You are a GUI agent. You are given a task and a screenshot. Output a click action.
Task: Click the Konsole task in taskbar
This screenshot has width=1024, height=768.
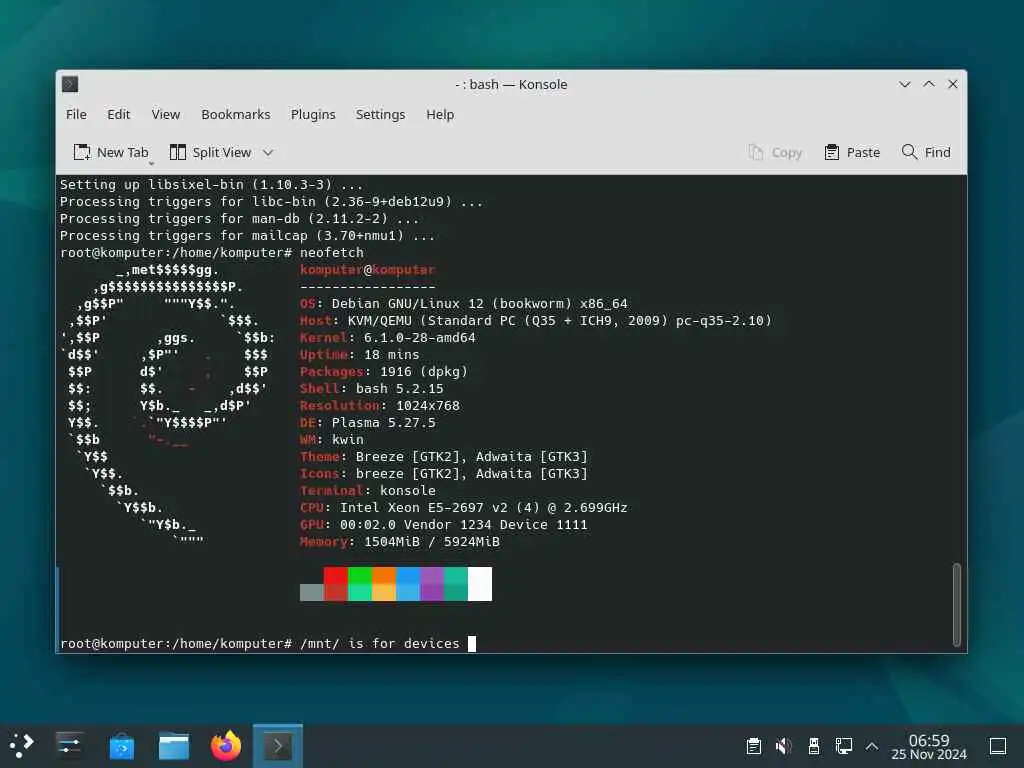(278, 745)
